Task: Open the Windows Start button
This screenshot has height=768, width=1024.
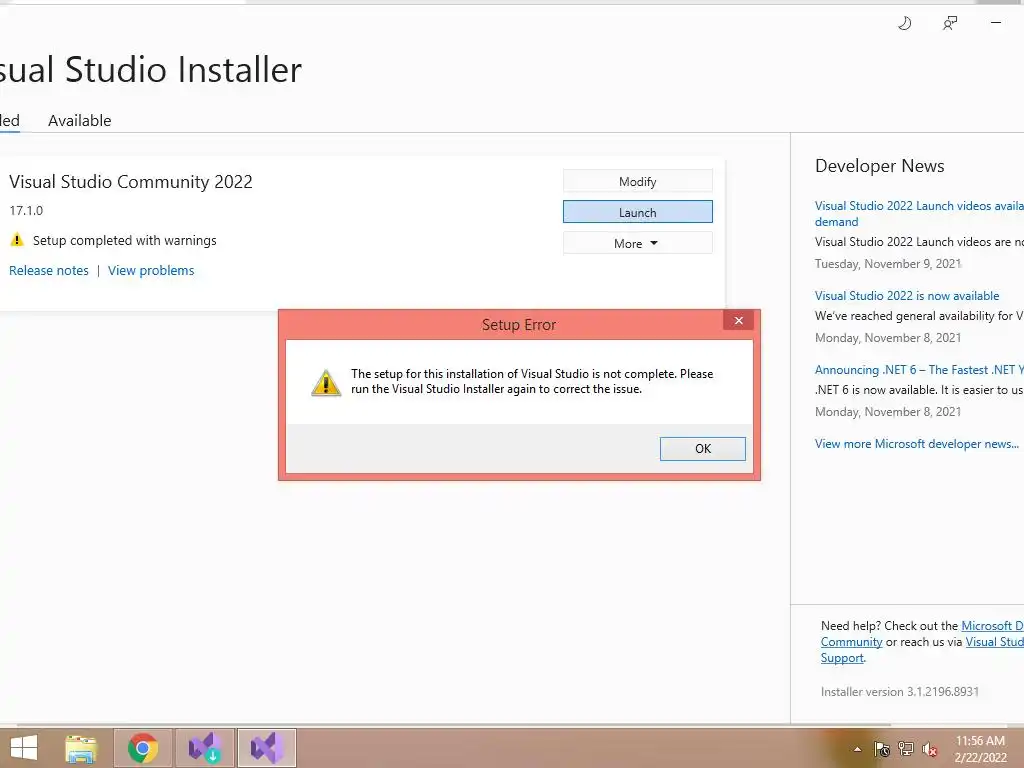Action: point(24,748)
